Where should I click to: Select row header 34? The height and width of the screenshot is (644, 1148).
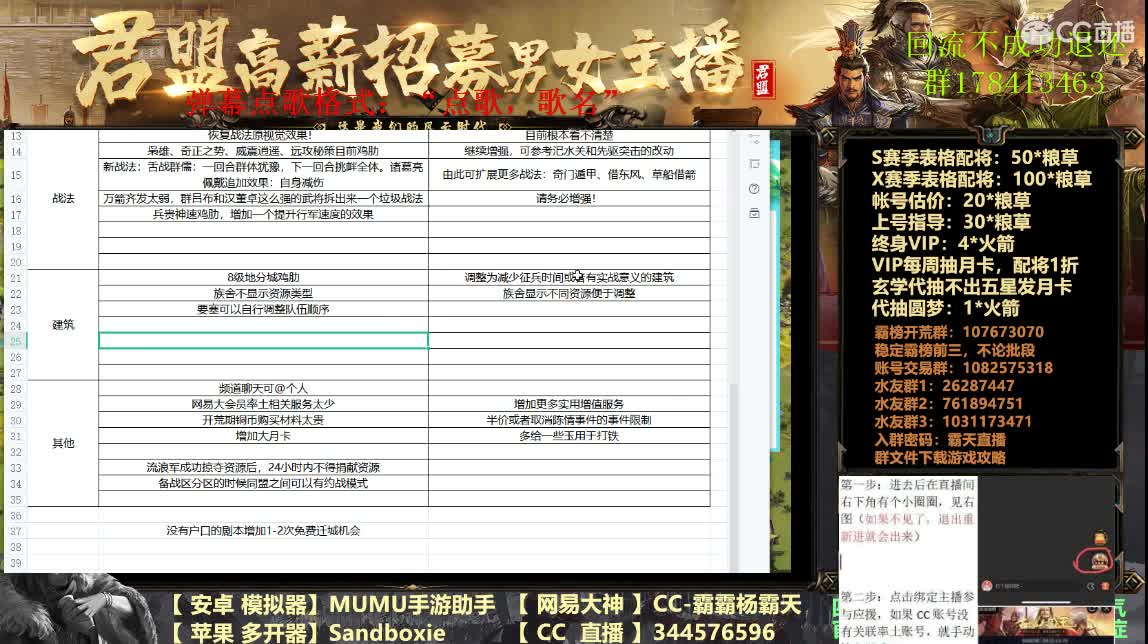pos(15,484)
